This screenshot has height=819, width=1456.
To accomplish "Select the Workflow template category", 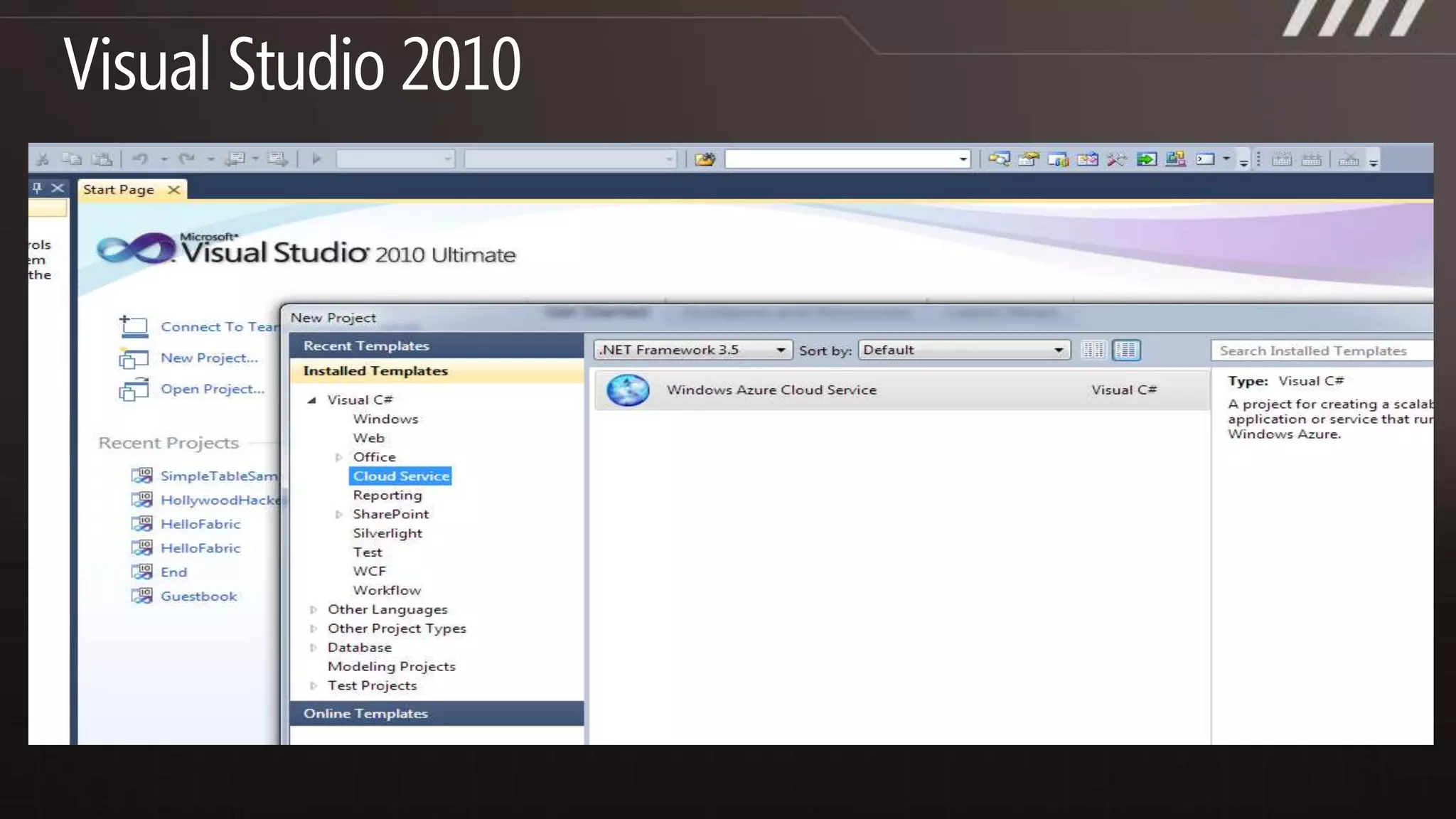I will (x=387, y=591).
